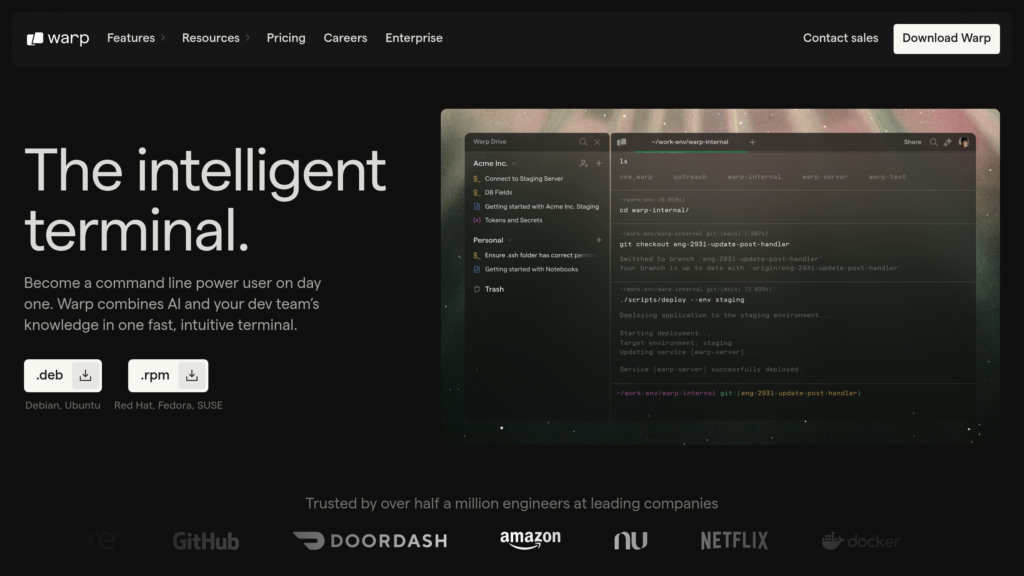Click the plus icon in Personal section
This screenshot has width=1024, height=576.
[599, 240]
